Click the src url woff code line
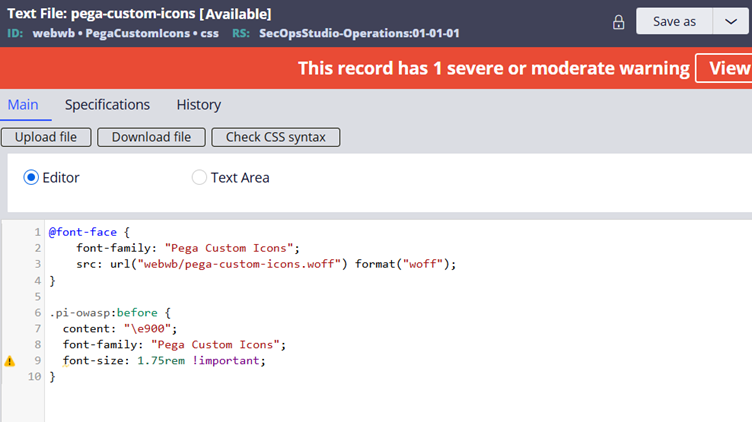Screen dimensions: 752x422 tap(265, 264)
